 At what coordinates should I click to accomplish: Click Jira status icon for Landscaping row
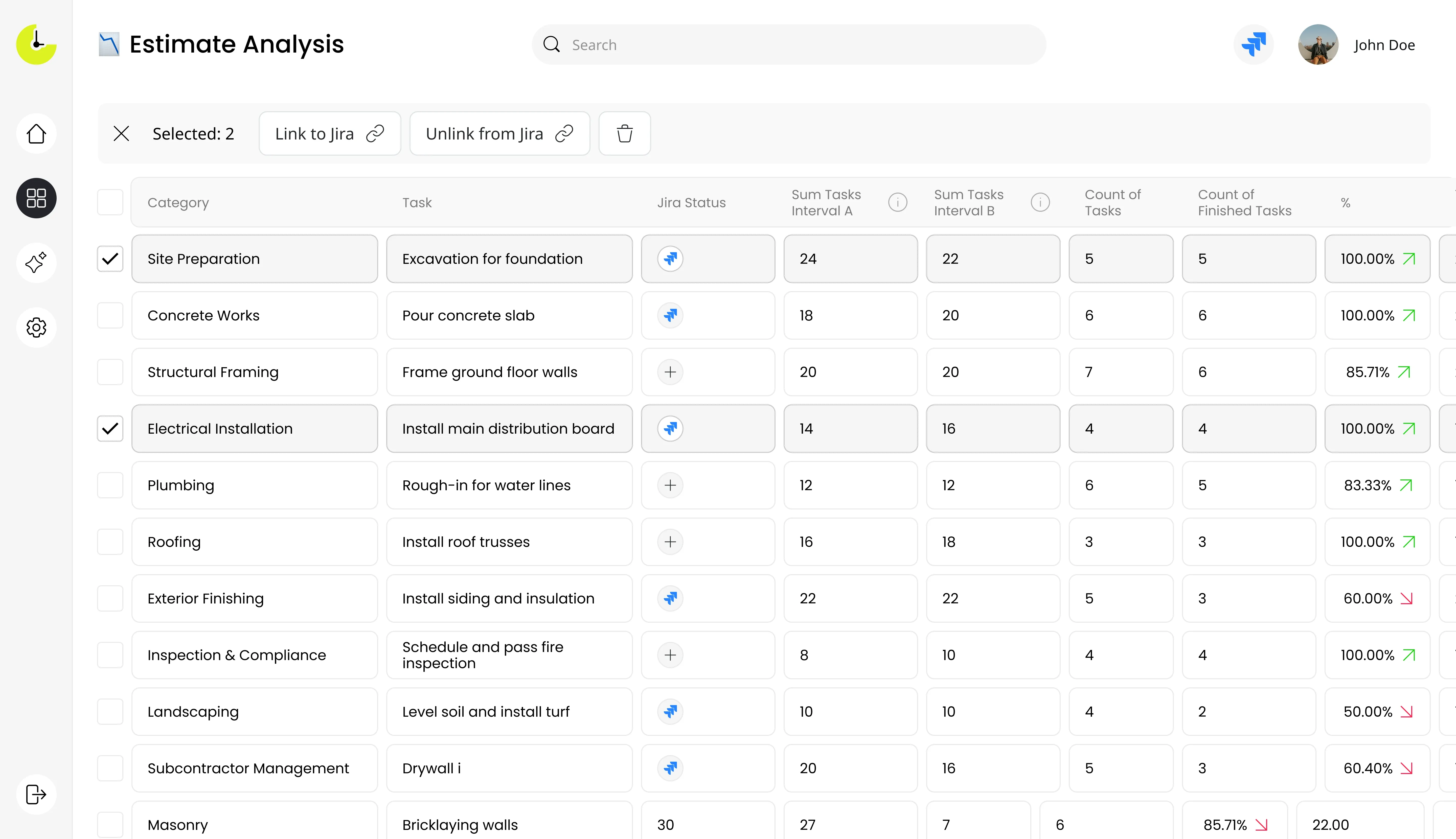(x=670, y=712)
